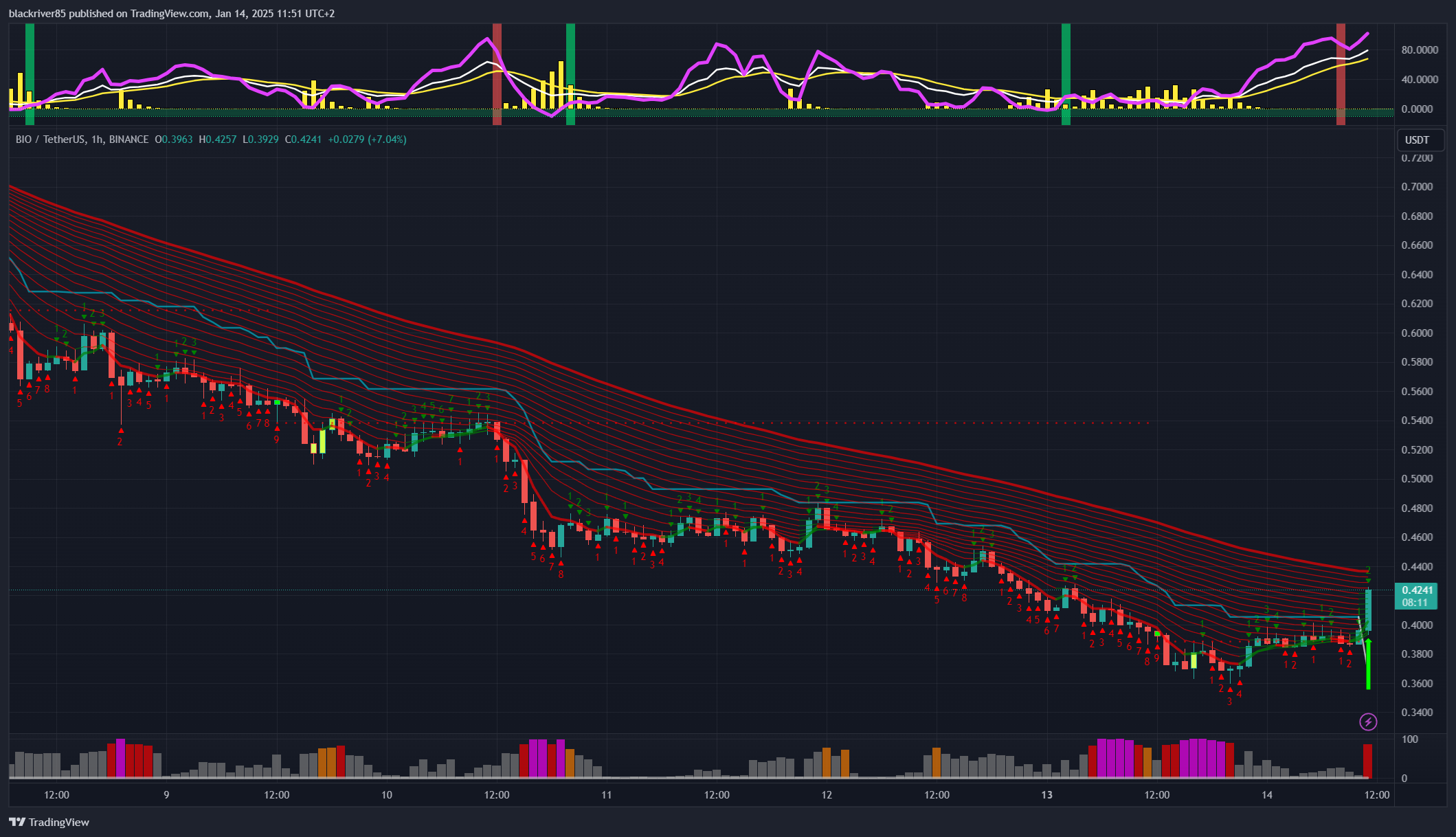Click date label 9 on time axis

166,795
